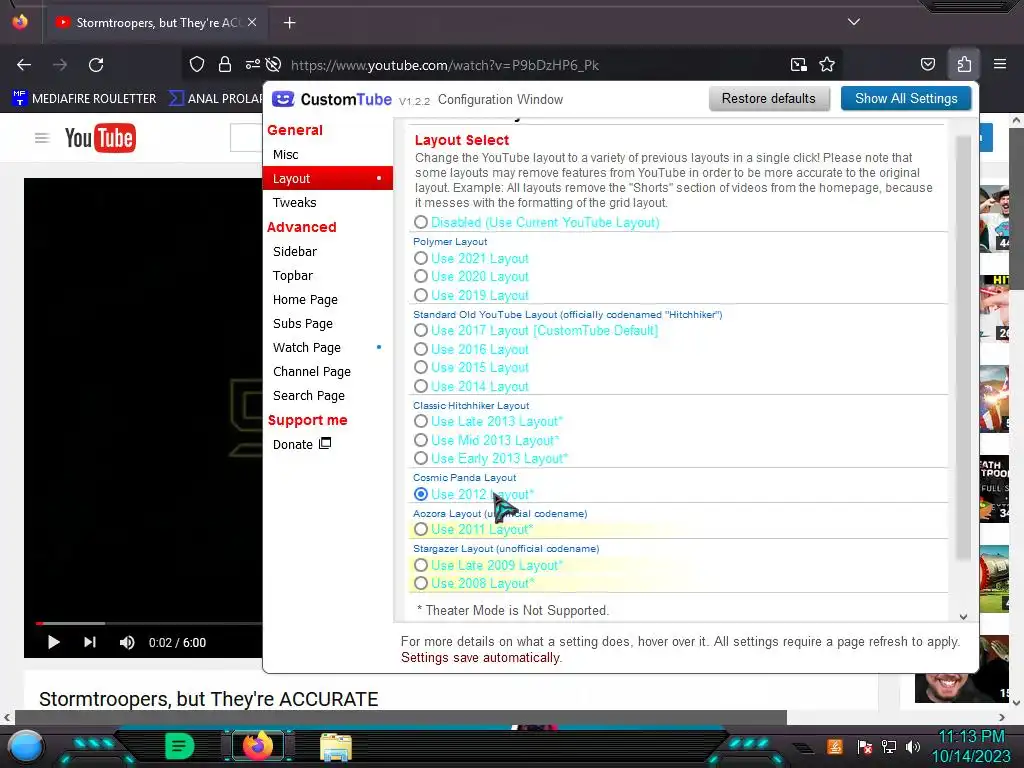The width and height of the screenshot is (1024, 768).
Task: Click the system tray volume icon
Action: pyautogui.click(x=913, y=746)
